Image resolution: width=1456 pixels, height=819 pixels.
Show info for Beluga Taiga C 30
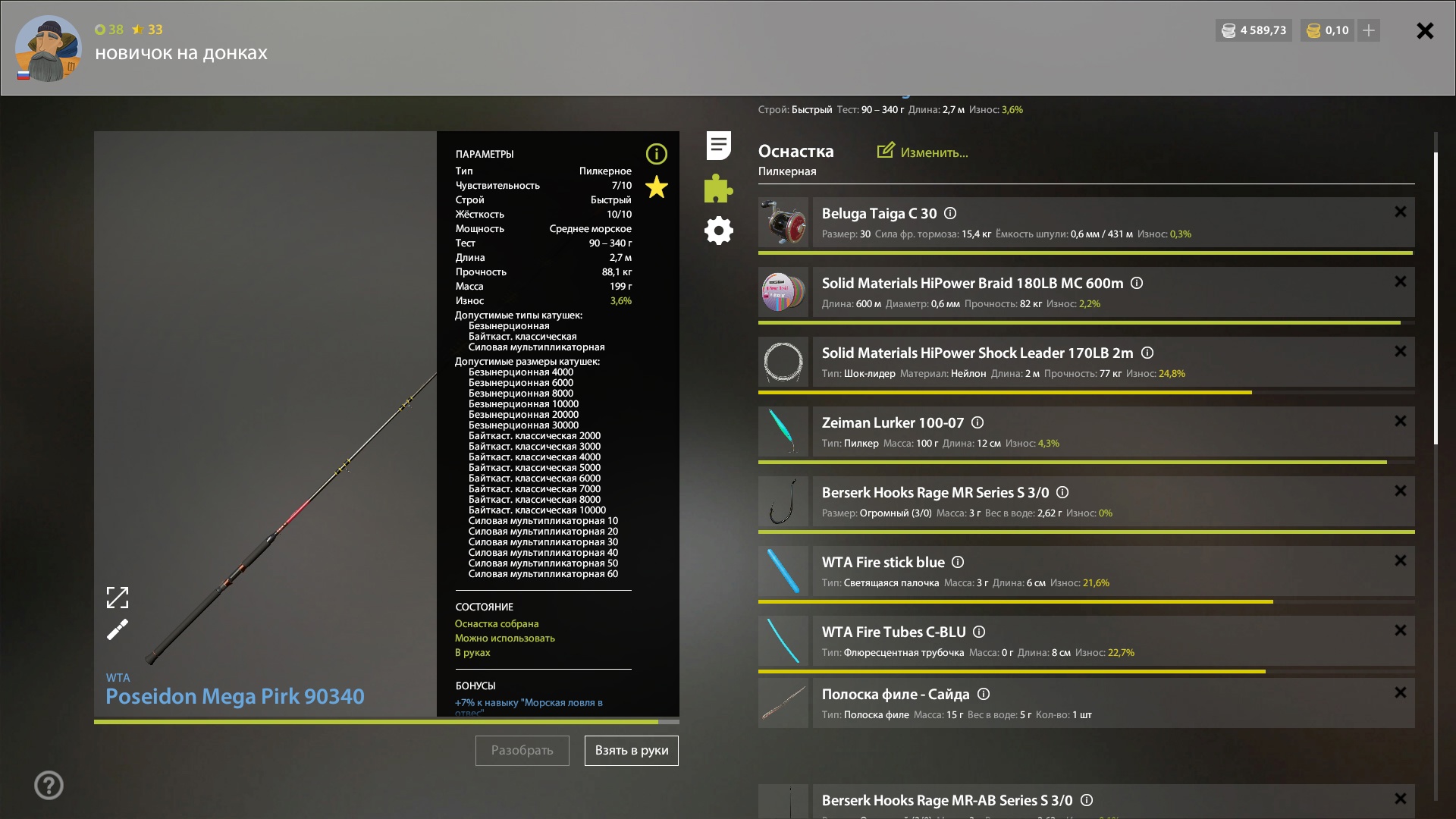(x=950, y=213)
